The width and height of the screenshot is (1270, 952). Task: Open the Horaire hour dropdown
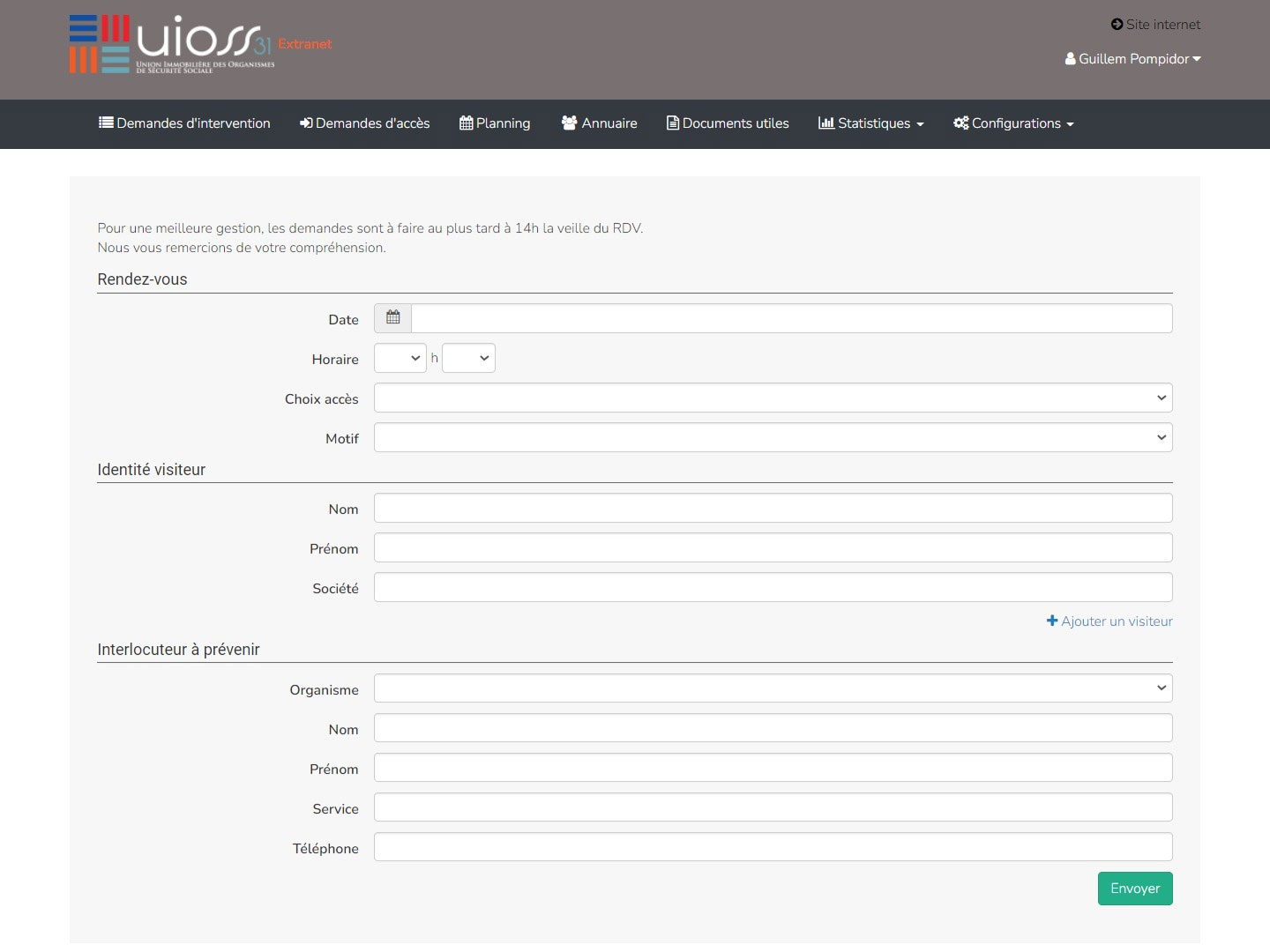click(400, 358)
